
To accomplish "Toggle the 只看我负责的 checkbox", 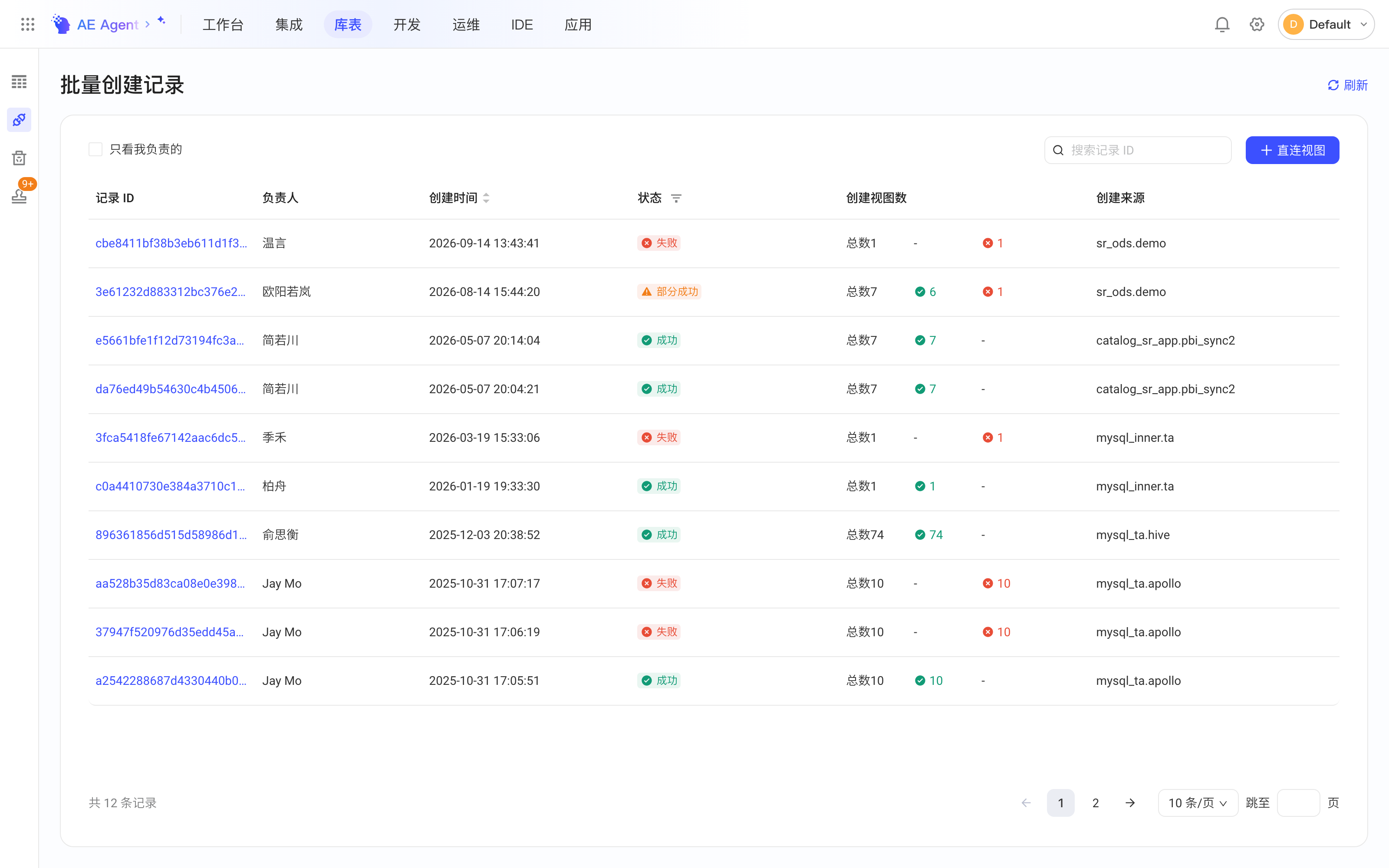I will tap(96, 150).
